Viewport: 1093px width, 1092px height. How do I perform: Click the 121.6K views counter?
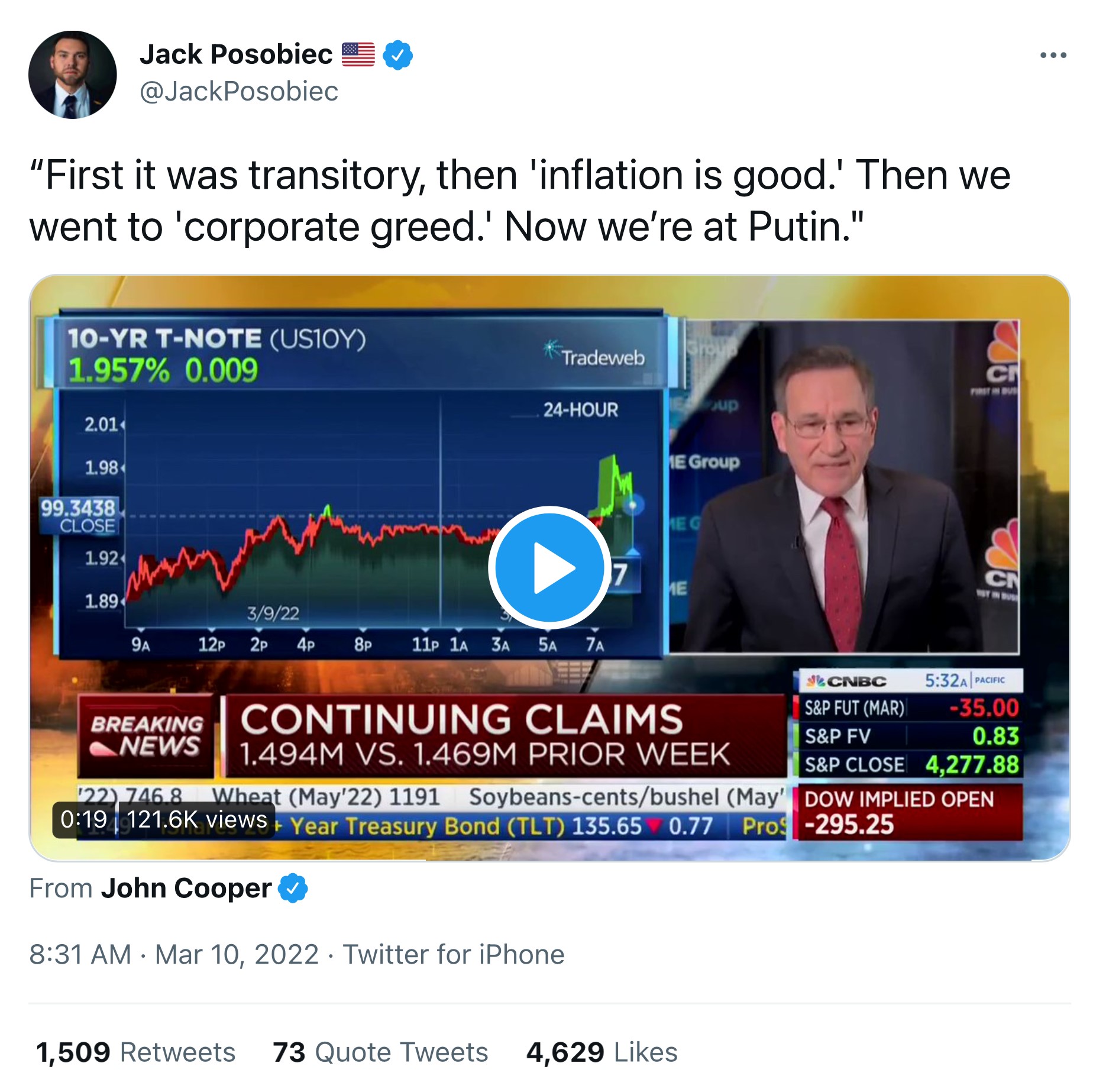197,819
